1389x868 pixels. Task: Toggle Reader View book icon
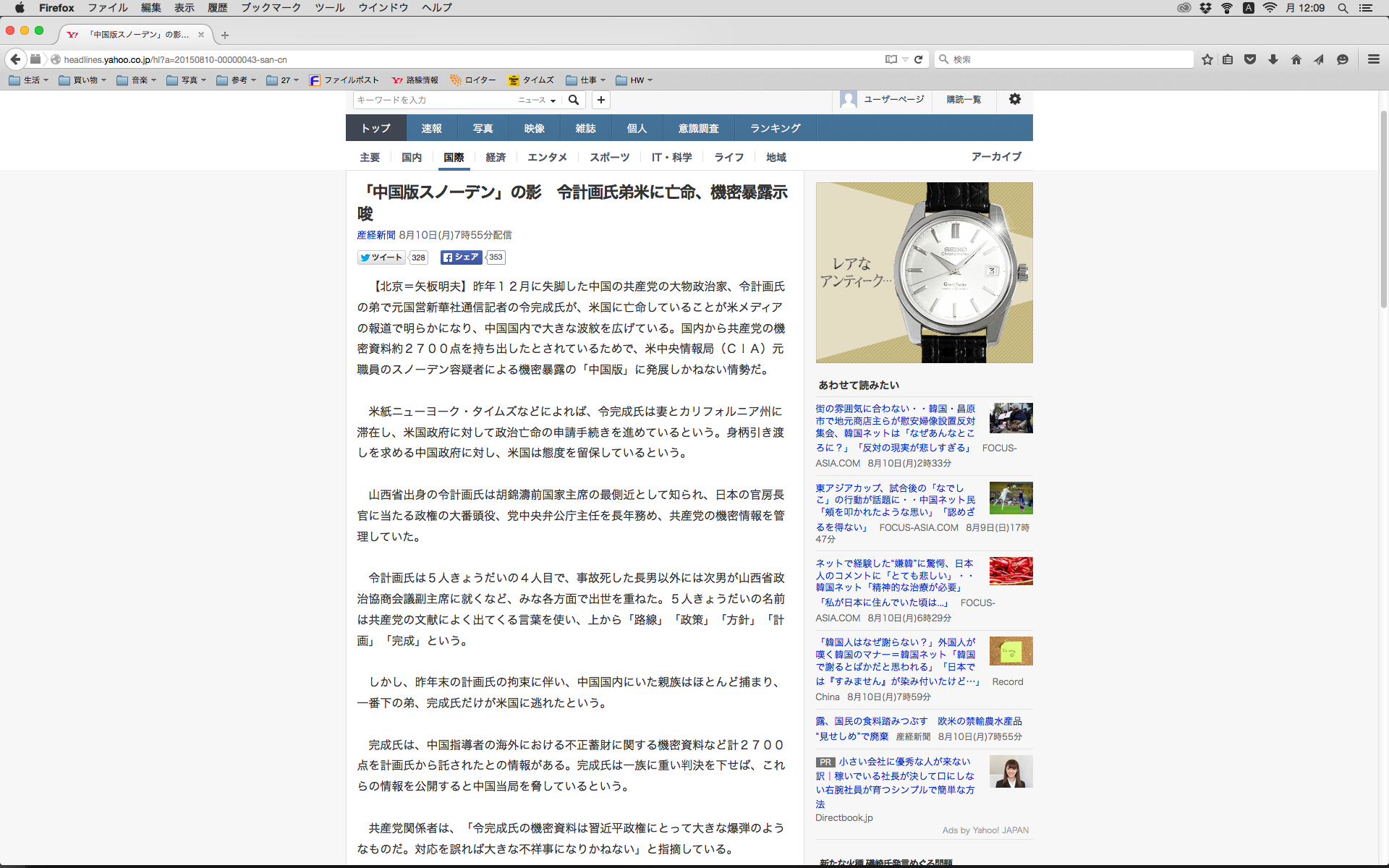pos(891,59)
